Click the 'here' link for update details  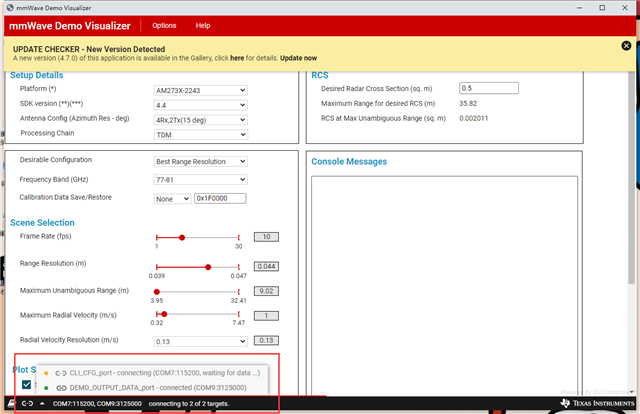coord(237,58)
